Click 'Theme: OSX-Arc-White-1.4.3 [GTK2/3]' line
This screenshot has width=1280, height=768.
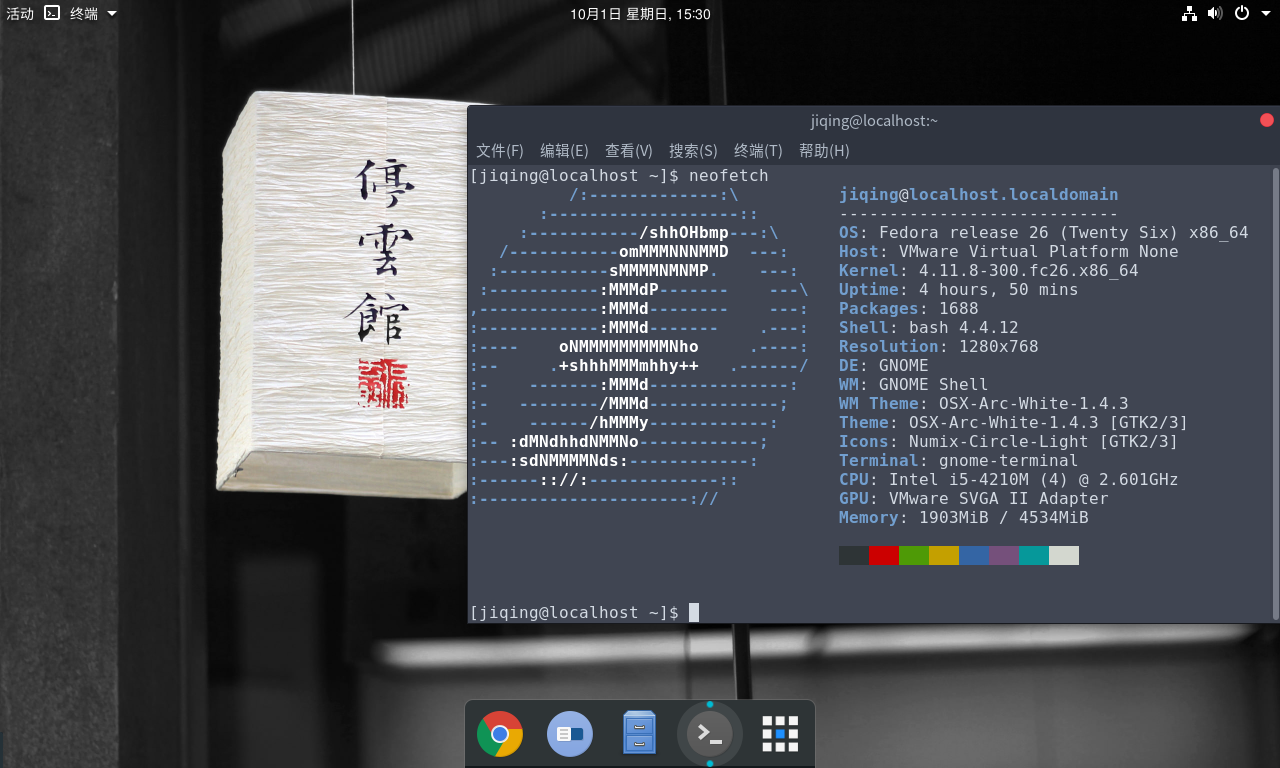[1014, 423]
